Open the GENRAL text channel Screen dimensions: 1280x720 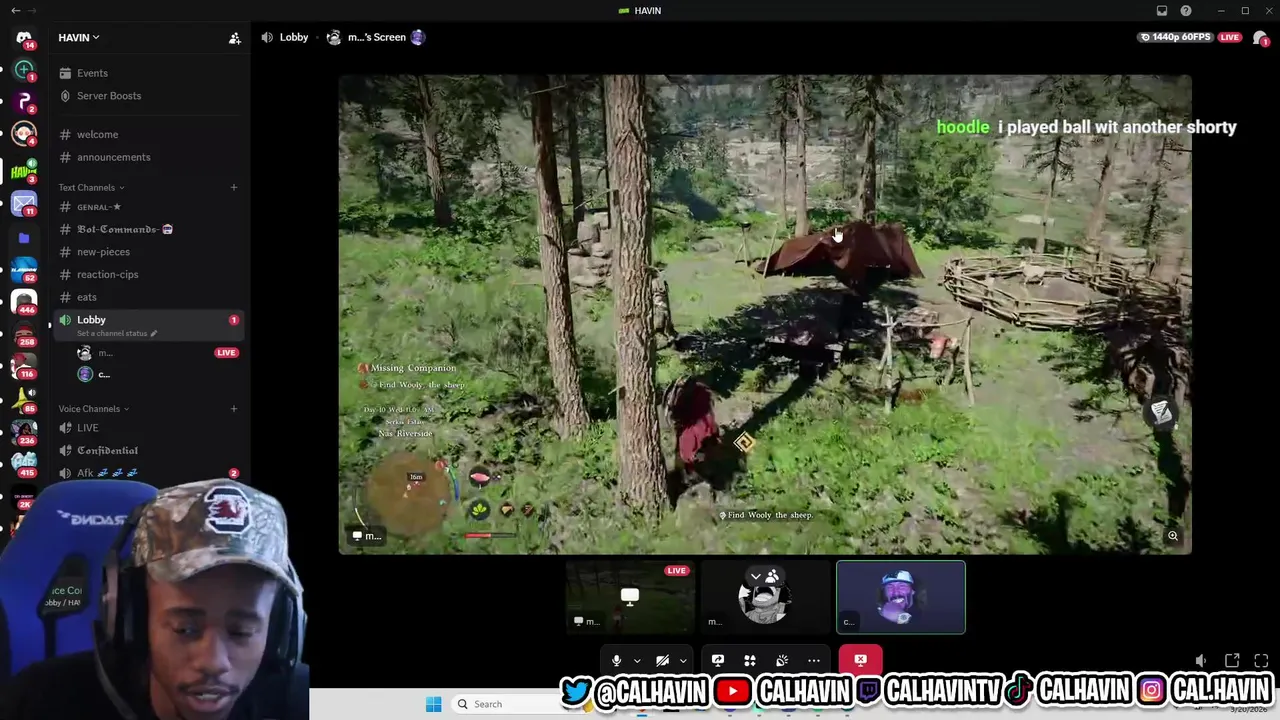click(x=99, y=207)
